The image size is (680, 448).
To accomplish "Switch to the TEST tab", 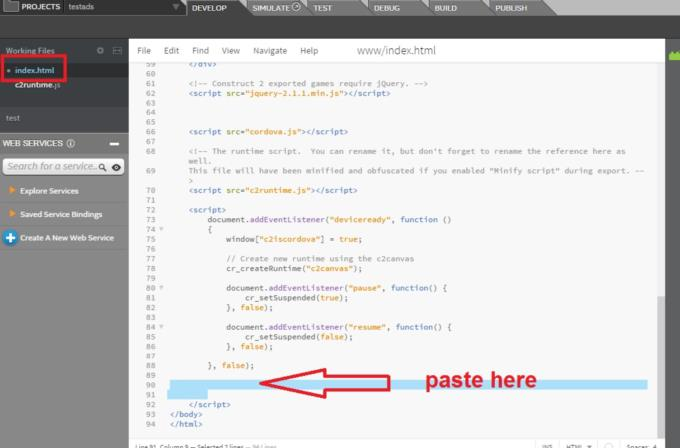I will coord(322,8).
